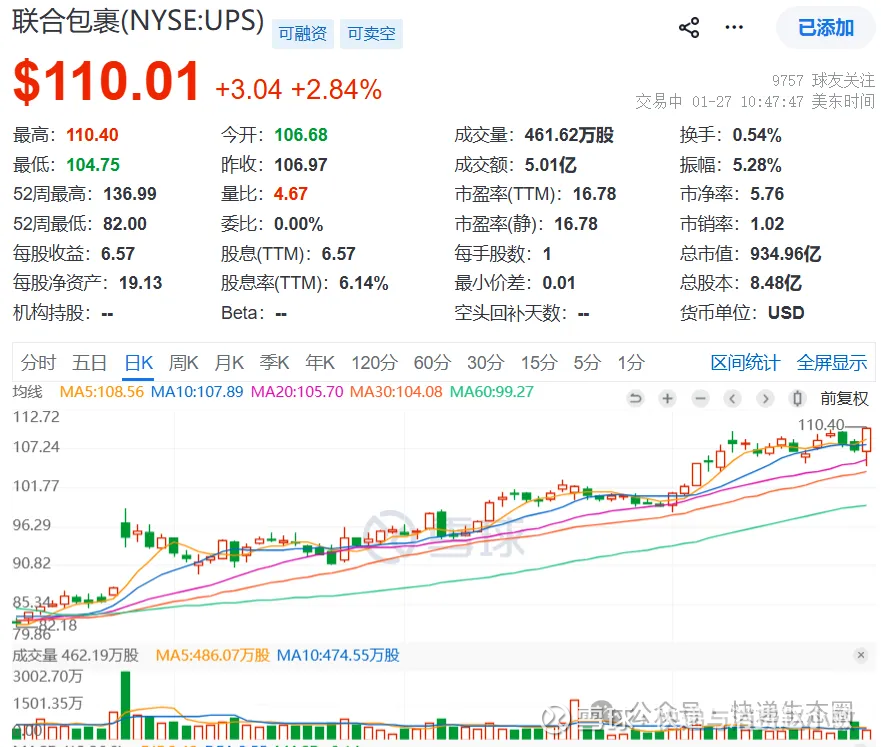The height and width of the screenshot is (747, 881).
Task: Switch to the 30分 chart tab
Action: pyautogui.click(x=485, y=363)
